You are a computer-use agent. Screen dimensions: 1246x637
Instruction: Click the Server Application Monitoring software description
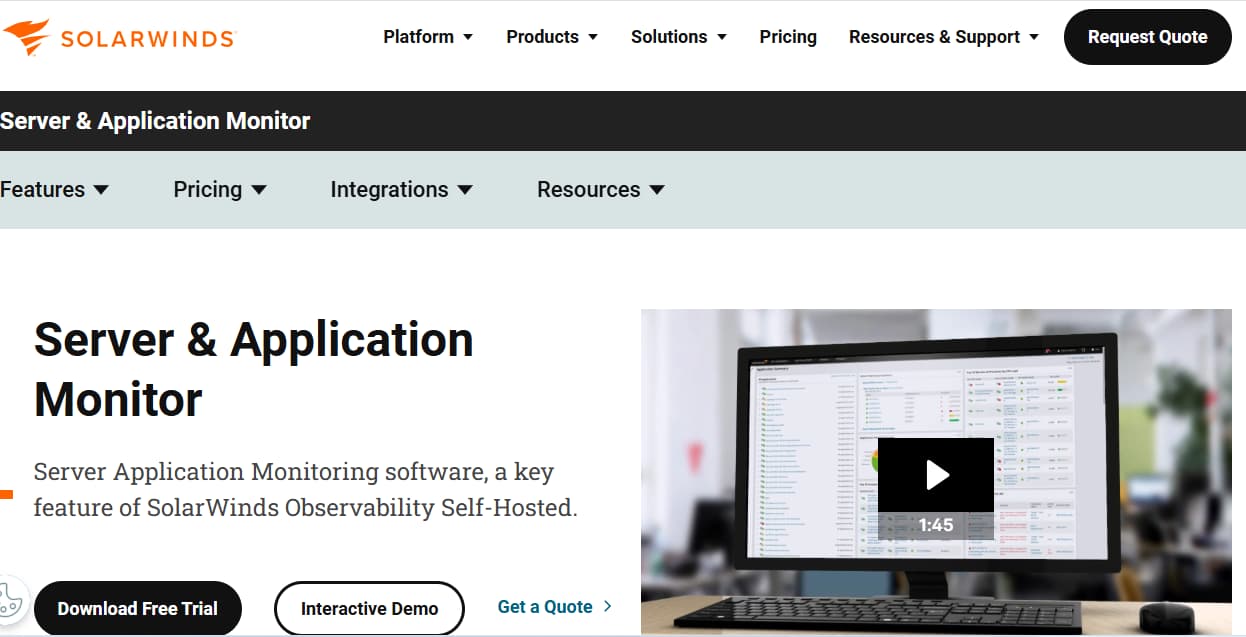(305, 489)
